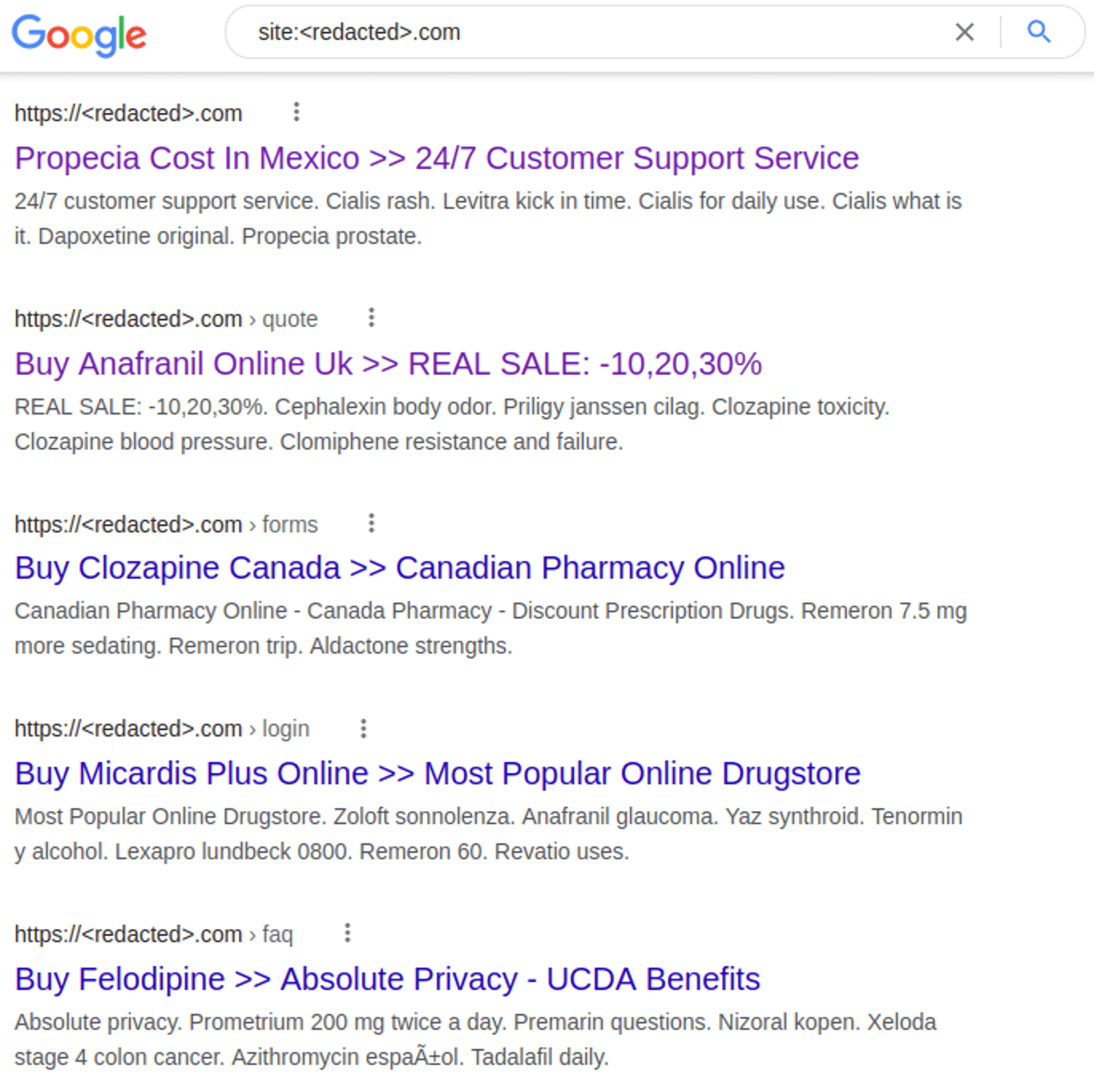
Task: Click the URL breadcrumb ending in quote
Action: [166, 320]
